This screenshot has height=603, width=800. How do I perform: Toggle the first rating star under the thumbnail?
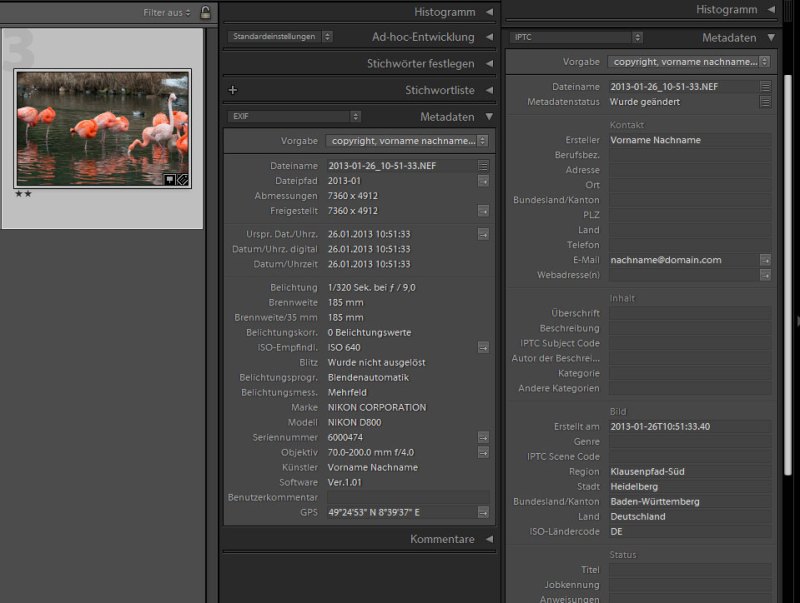pos(18,194)
